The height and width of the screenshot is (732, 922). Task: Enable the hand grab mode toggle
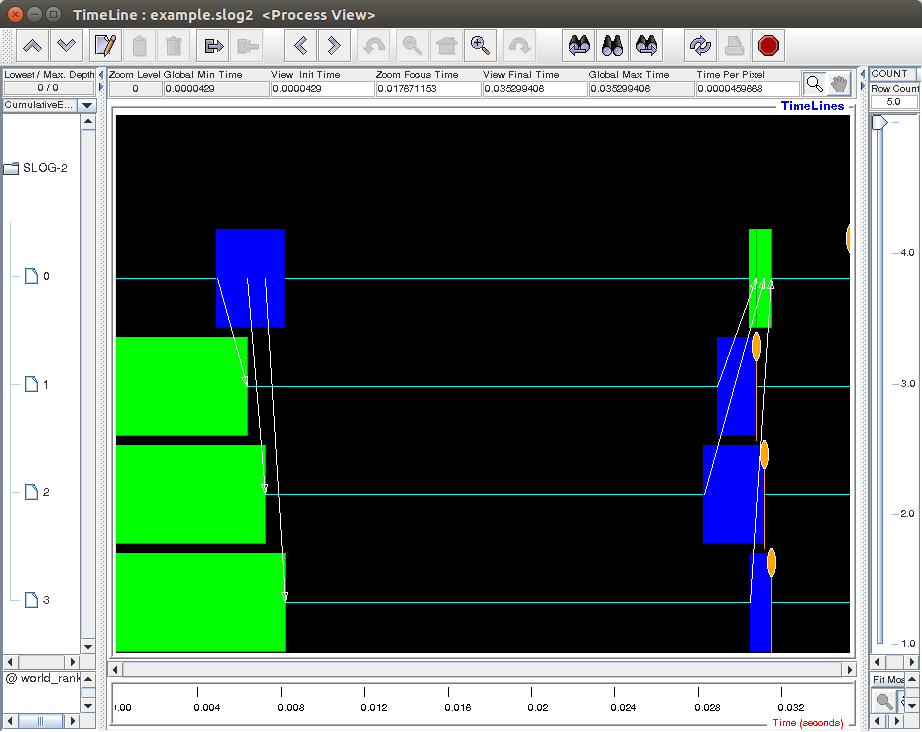pyautogui.click(x=839, y=83)
